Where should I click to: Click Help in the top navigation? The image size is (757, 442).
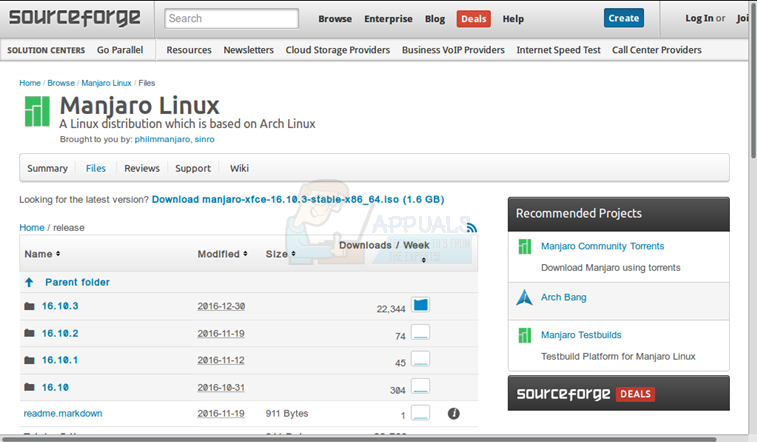coord(513,19)
